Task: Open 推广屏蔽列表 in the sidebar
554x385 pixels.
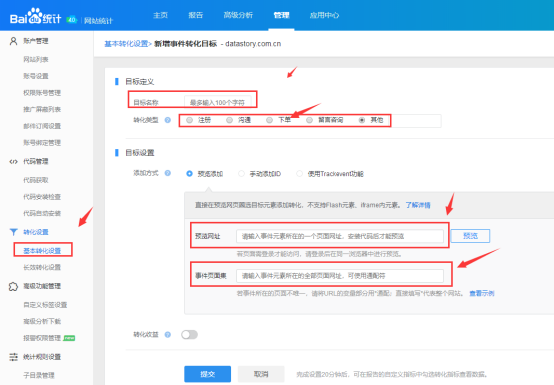Action: pyautogui.click(x=42, y=109)
